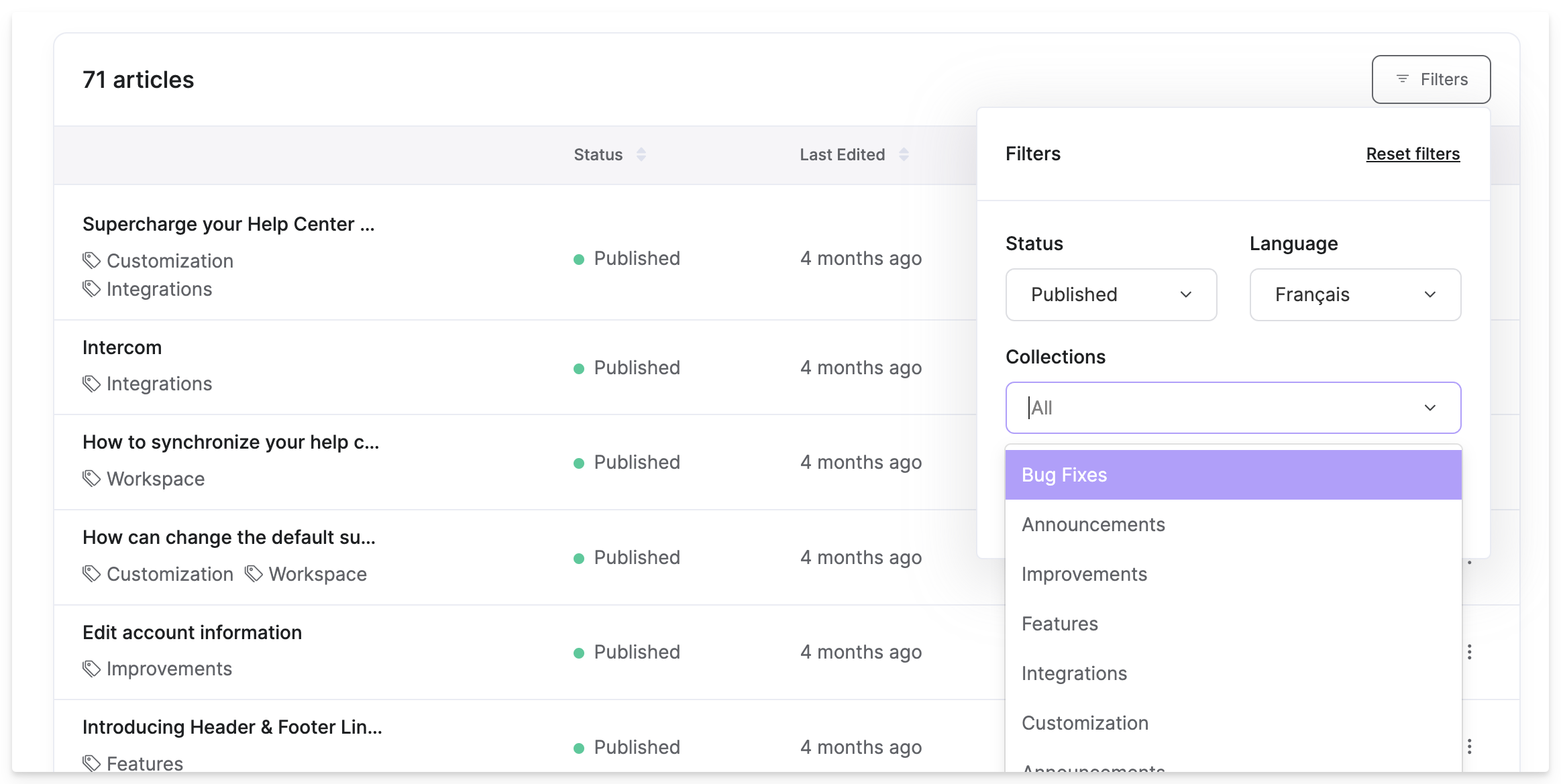Viewport: 1561px width, 784px height.
Task: Sort the table by Last Edited
Action: [904, 154]
